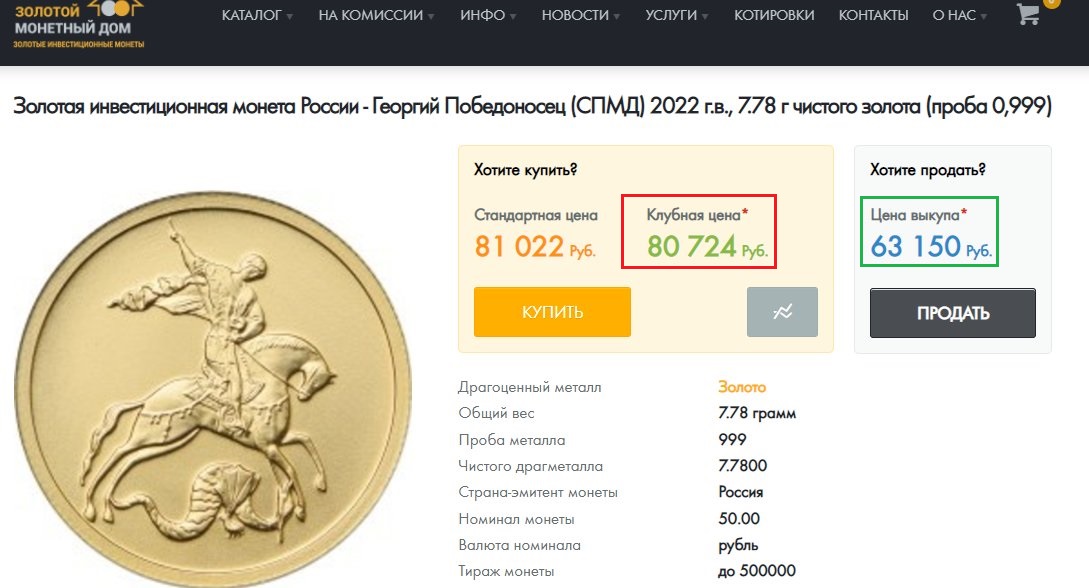The height and width of the screenshot is (588, 1089).
Task: Open the НОВОСТИ menu
Action: [581, 15]
